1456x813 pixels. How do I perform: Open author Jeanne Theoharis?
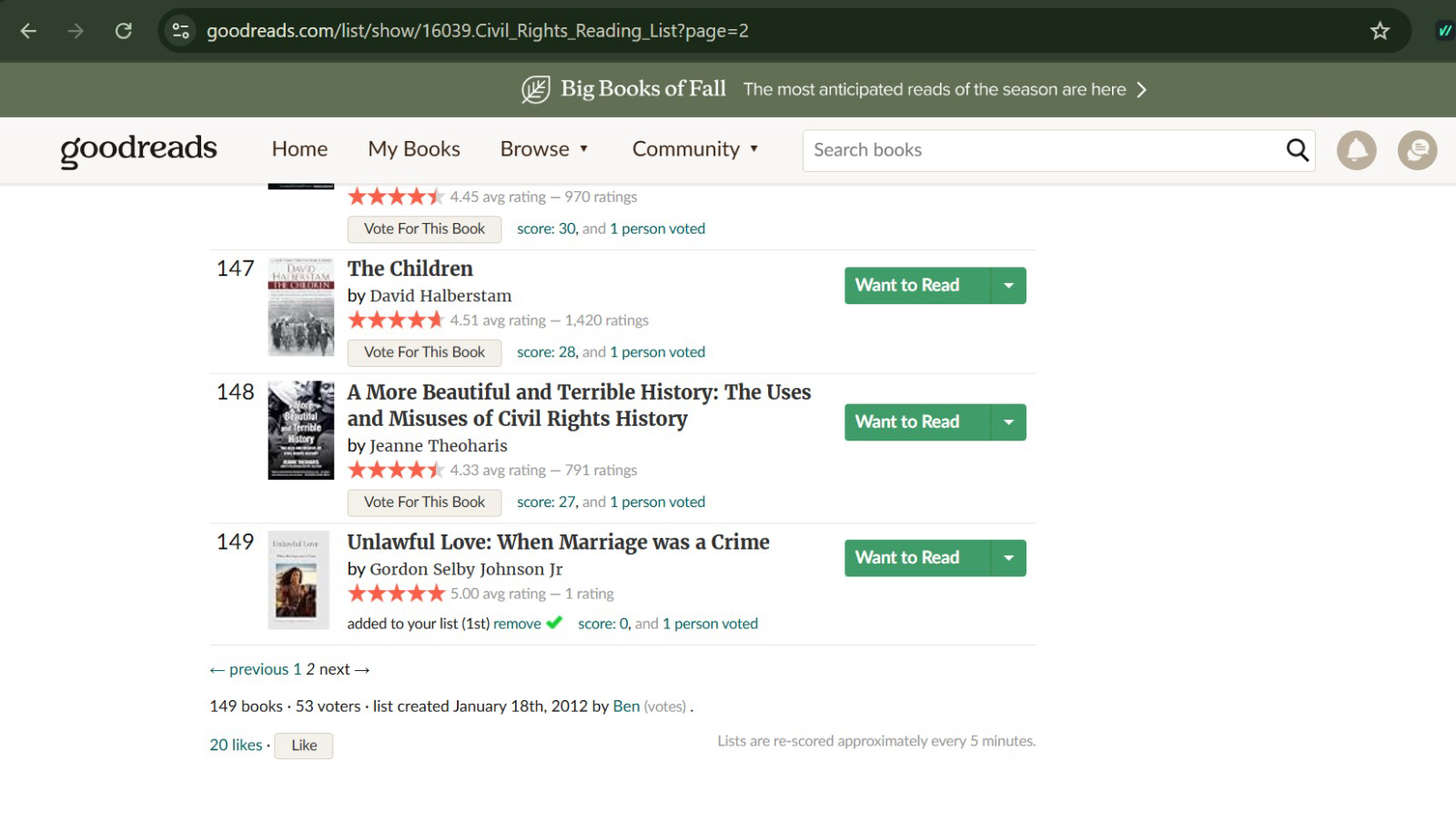[439, 446]
